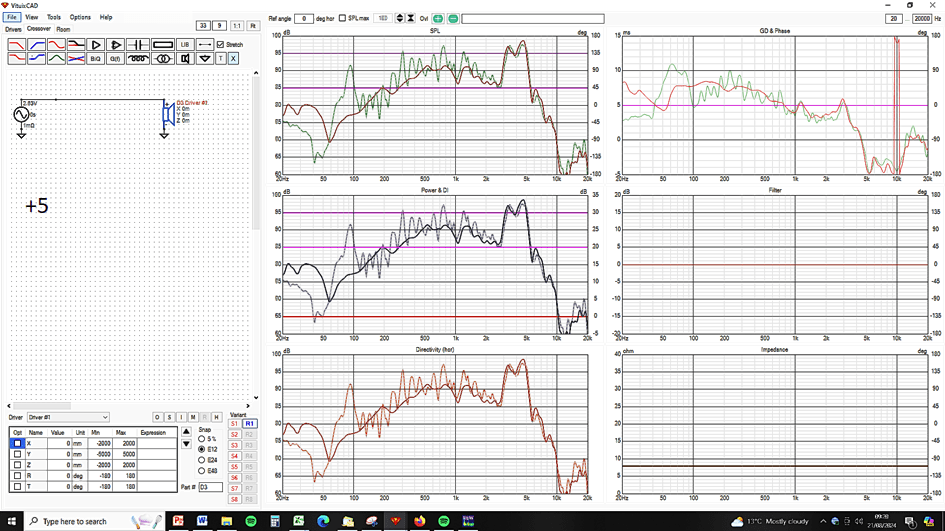Click the M button above the table
The image size is (945, 531).
193,417
